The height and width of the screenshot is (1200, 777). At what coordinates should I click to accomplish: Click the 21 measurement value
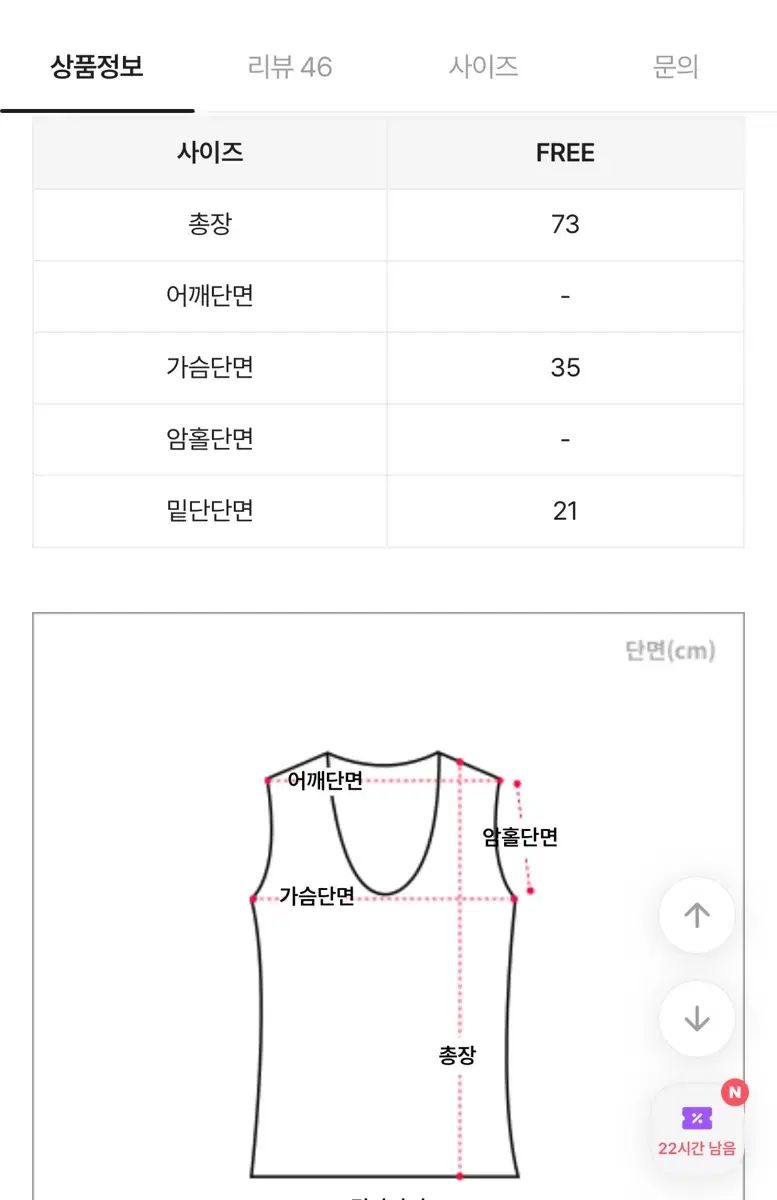coord(565,511)
